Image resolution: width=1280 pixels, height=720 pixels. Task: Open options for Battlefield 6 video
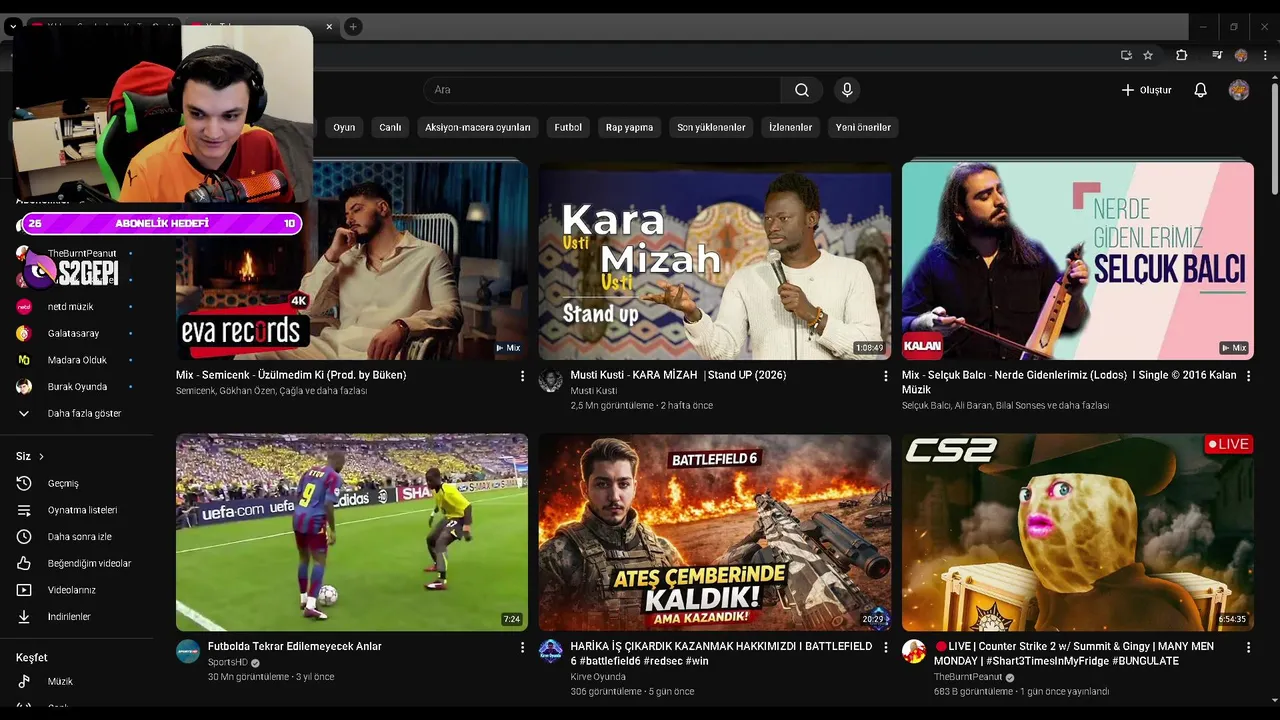(885, 648)
